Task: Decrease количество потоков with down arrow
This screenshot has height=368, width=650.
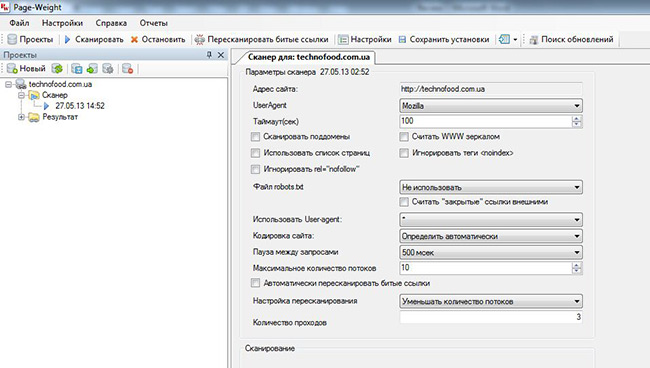Action: [x=577, y=271]
